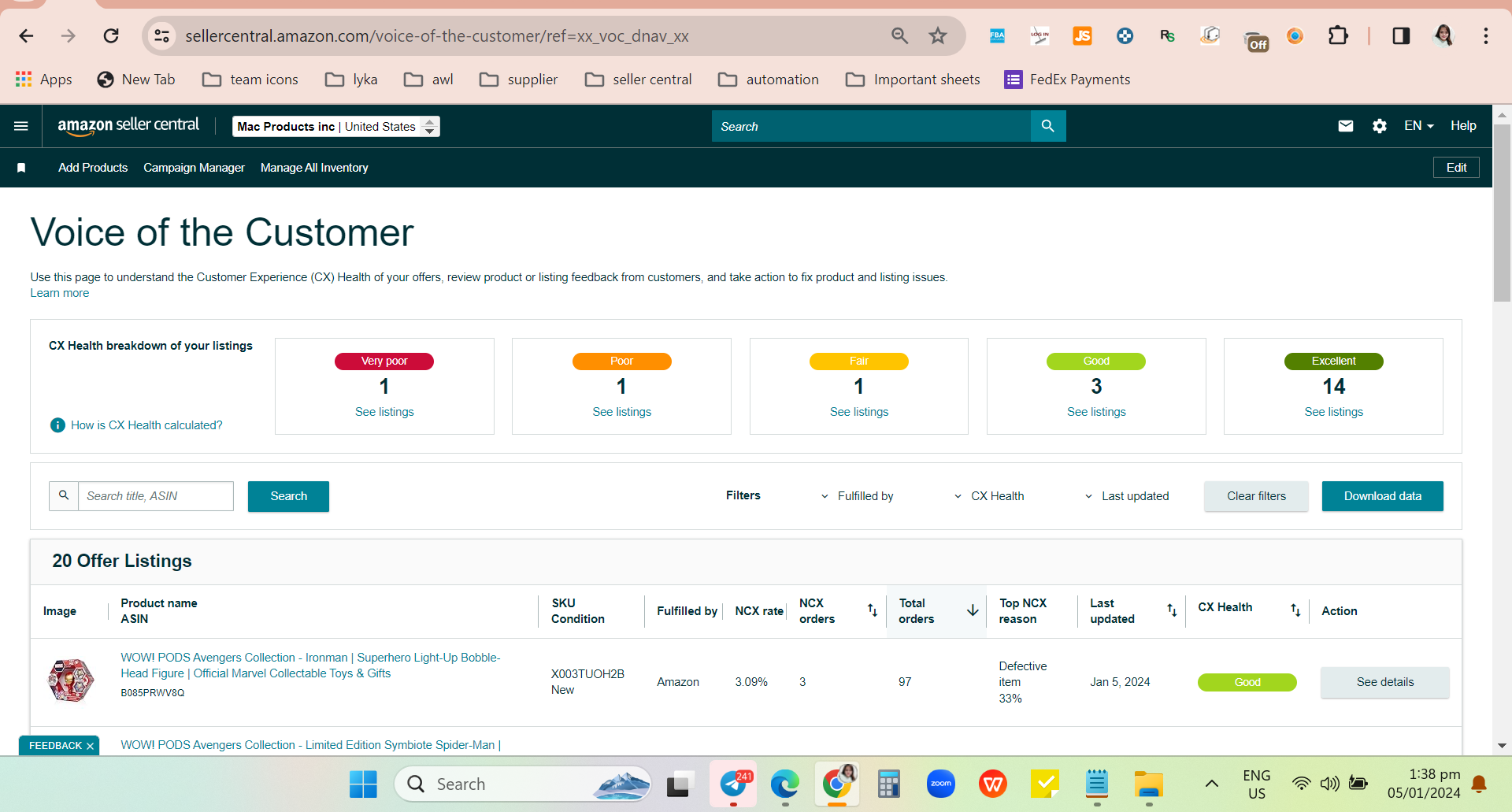The height and width of the screenshot is (812, 1512).
Task: Expand the Fulfilled by filter
Action: point(857,496)
